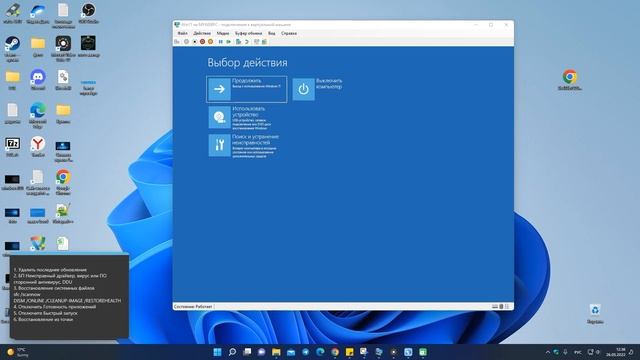
Task: Click the Продолжить continue arrow tile
Action: 247,89
